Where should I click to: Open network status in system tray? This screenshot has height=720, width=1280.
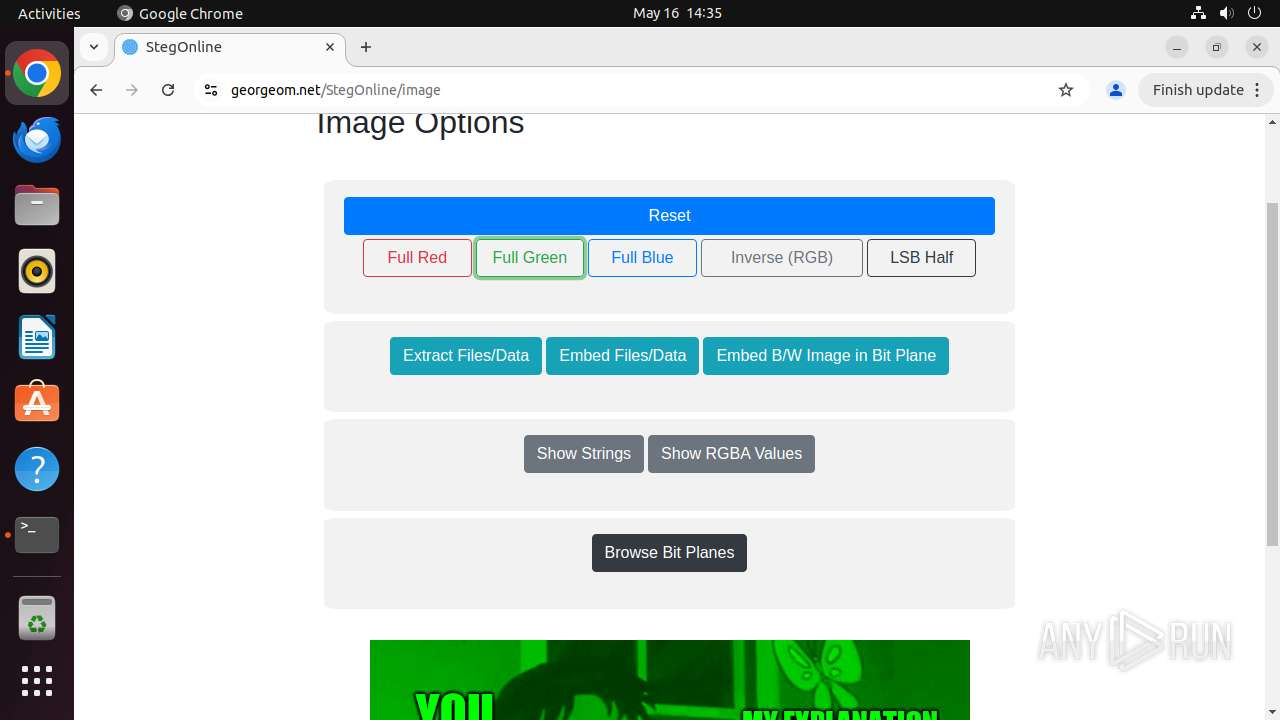pos(1199,13)
